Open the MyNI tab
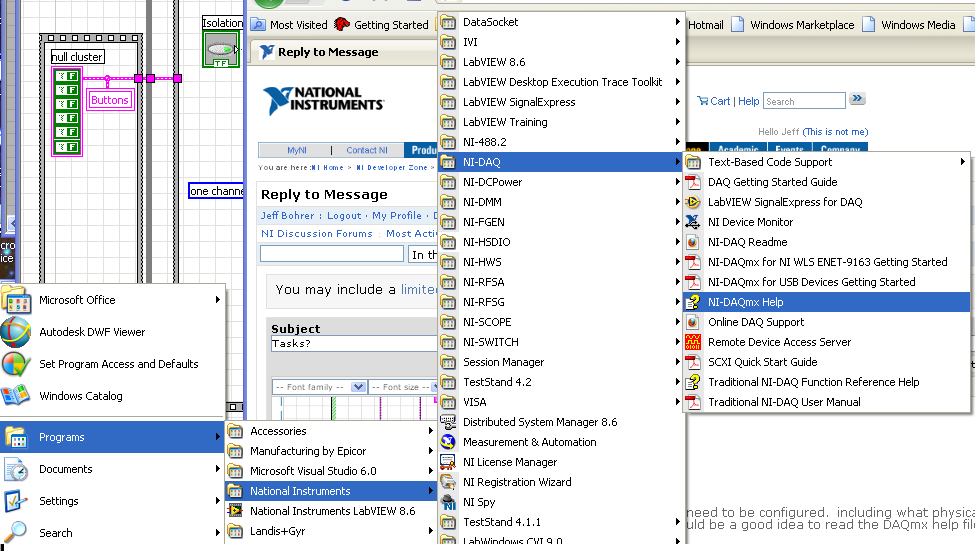The height and width of the screenshot is (551, 975). (297, 150)
